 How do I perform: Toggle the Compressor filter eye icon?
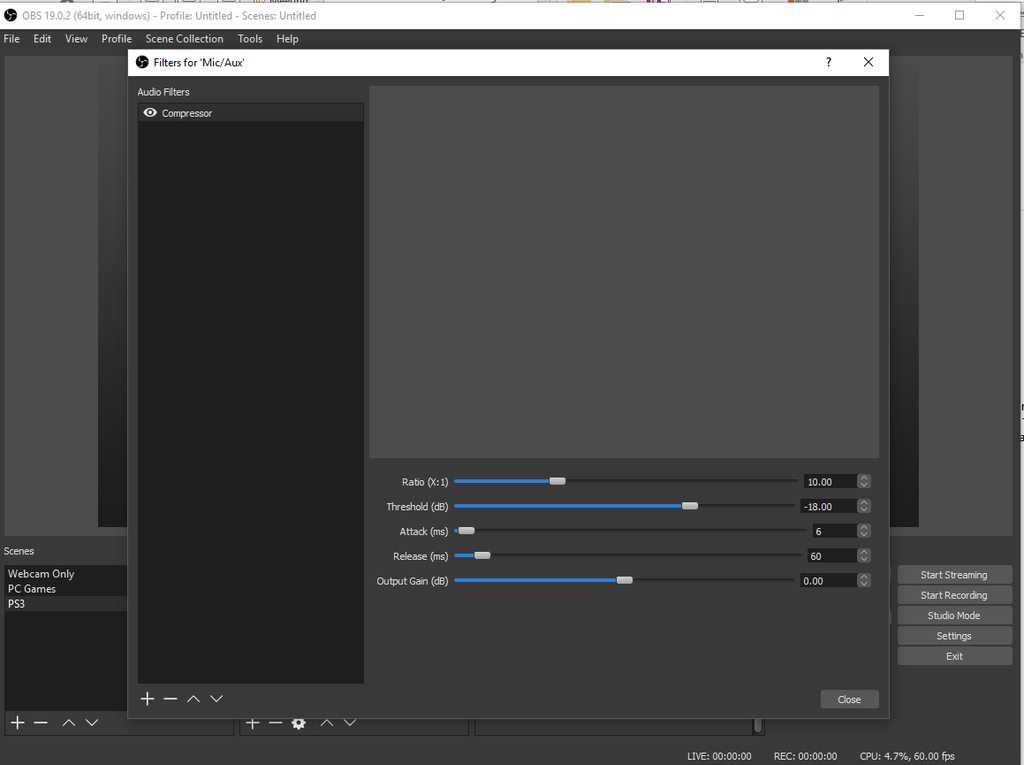[x=150, y=112]
